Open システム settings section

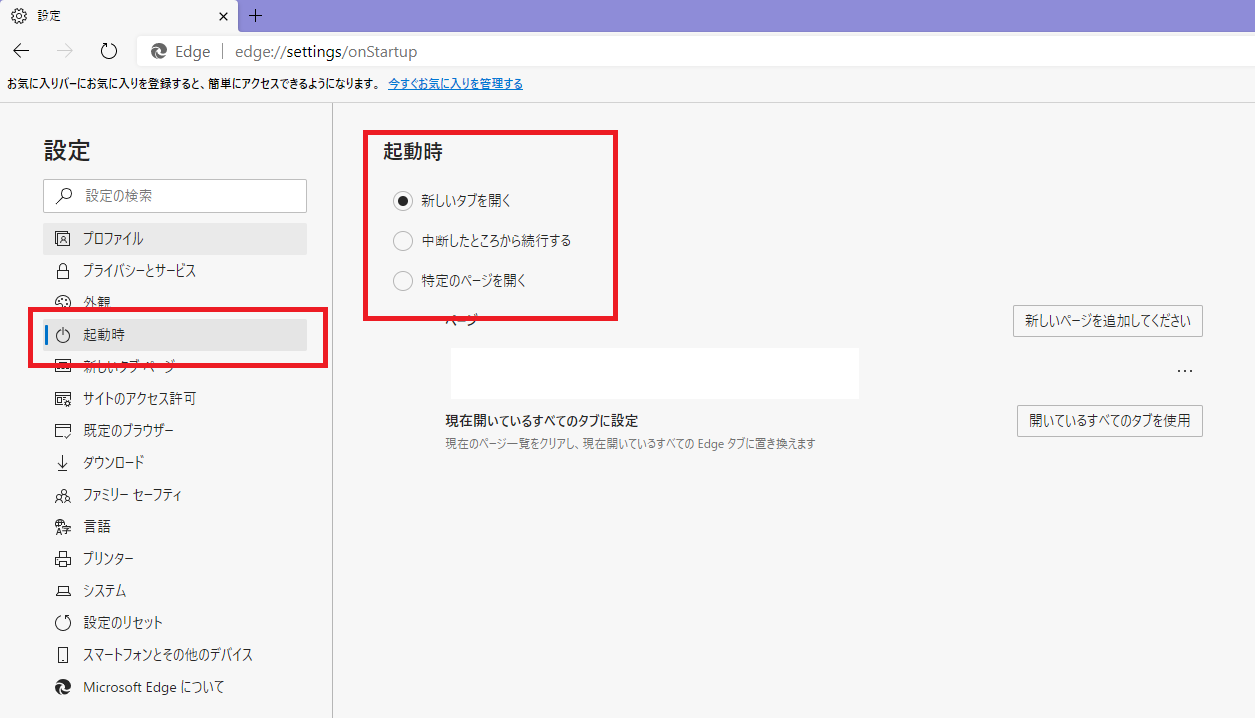click(x=175, y=591)
